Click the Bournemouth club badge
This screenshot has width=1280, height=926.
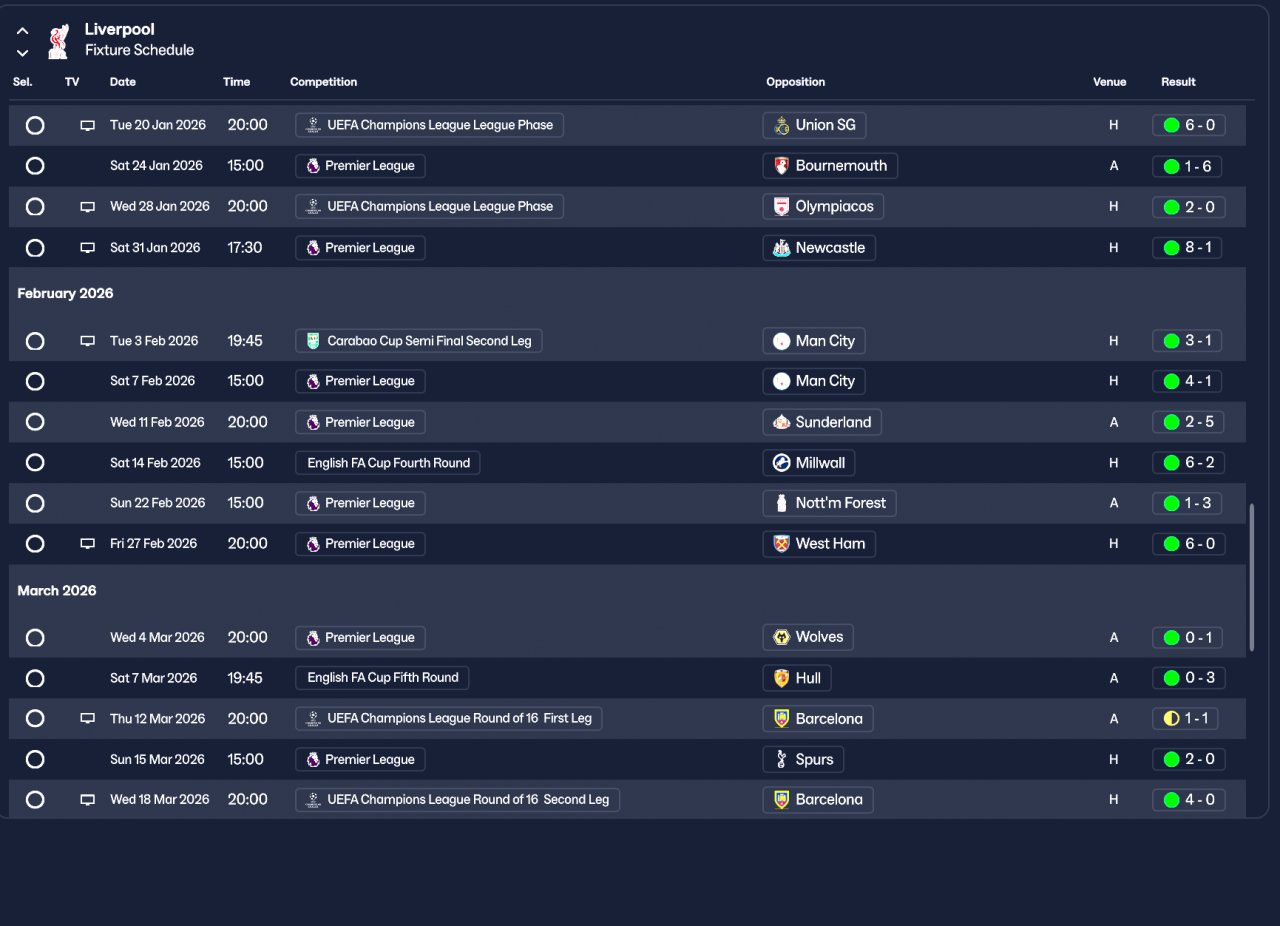click(782, 166)
